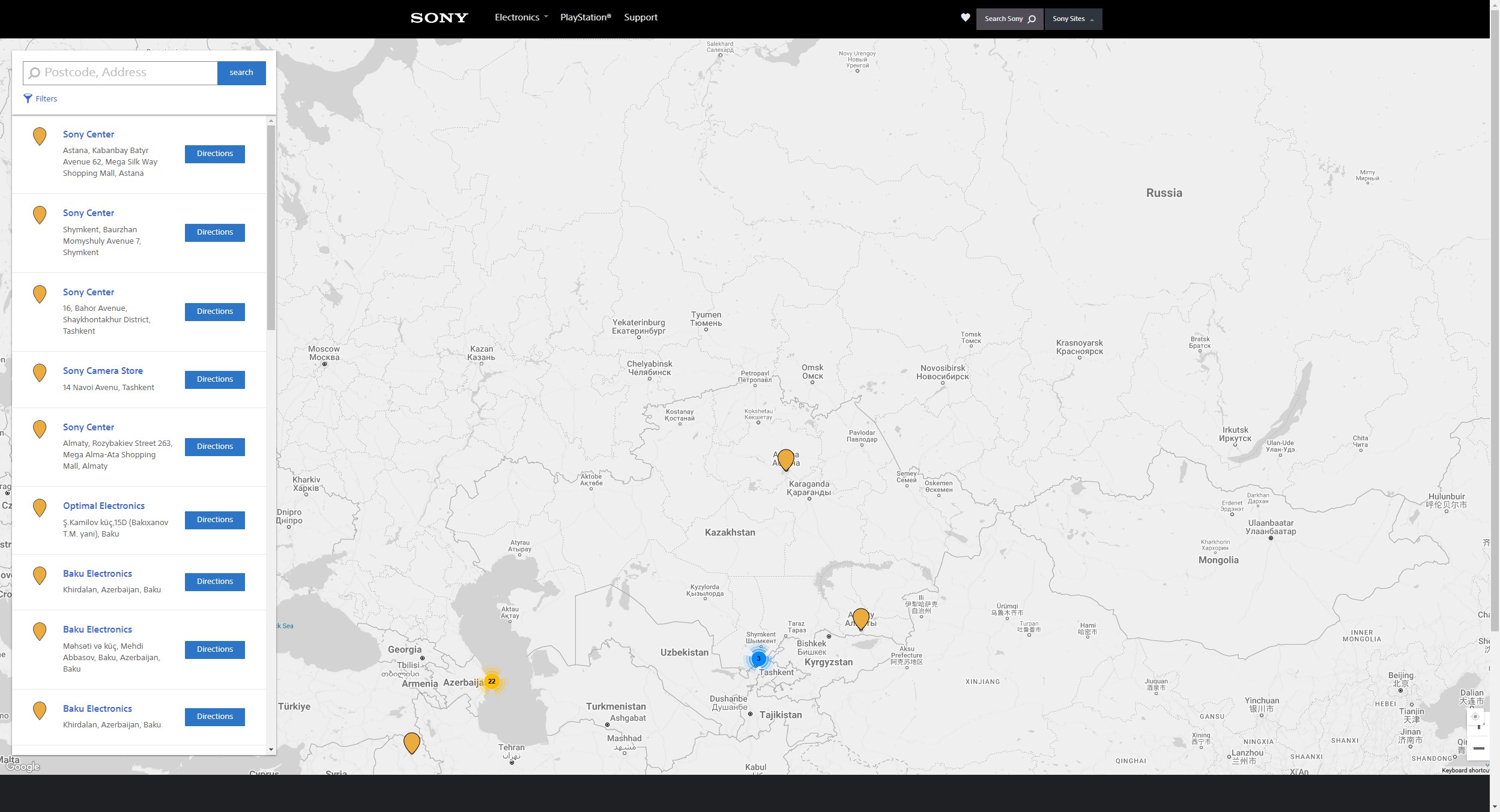The height and width of the screenshot is (812, 1500).
Task: Click the Filters funnel icon
Action: coord(28,98)
